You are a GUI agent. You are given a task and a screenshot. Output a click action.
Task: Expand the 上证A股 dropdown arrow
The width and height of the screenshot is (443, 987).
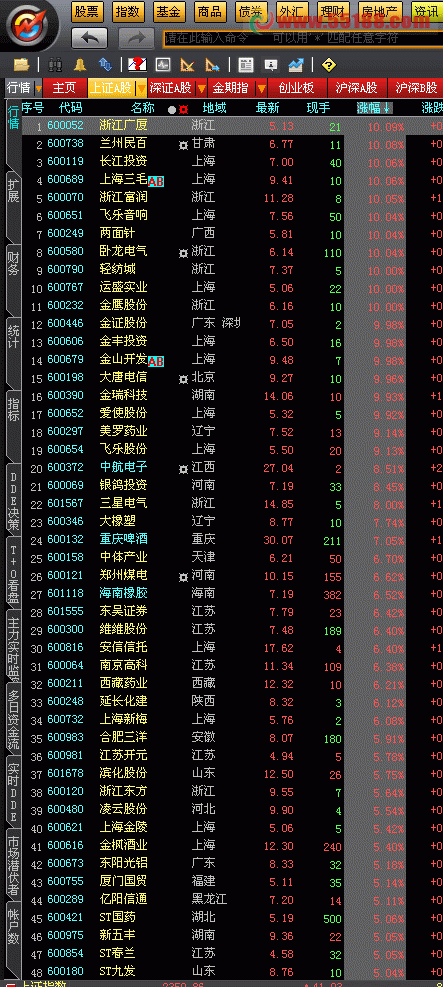[x=142, y=88]
